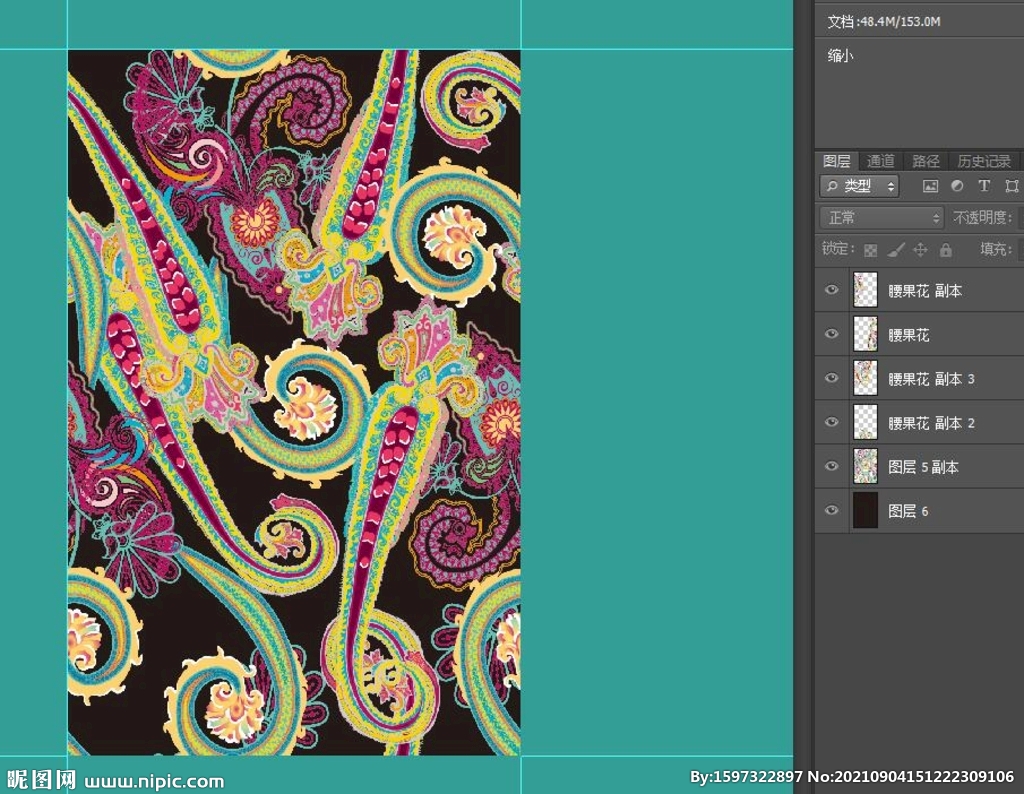This screenshot has height=794, width=1024.
Task: Click the lock all padlock icon
Action: click(946, 250)
